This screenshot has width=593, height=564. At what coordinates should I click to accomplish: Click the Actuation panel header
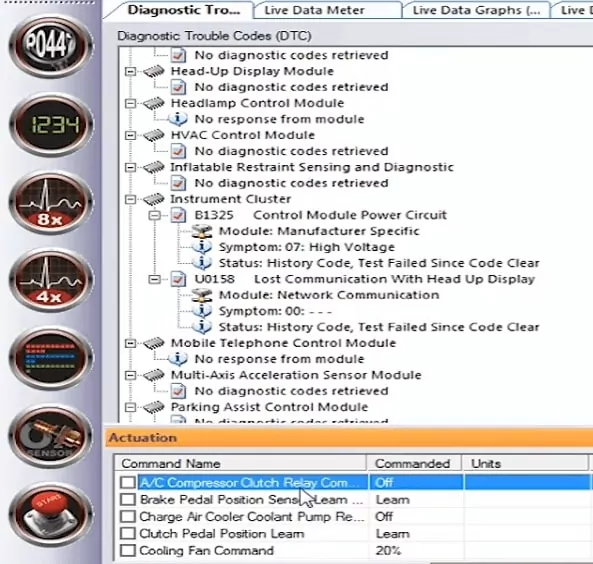click(349, 438)
